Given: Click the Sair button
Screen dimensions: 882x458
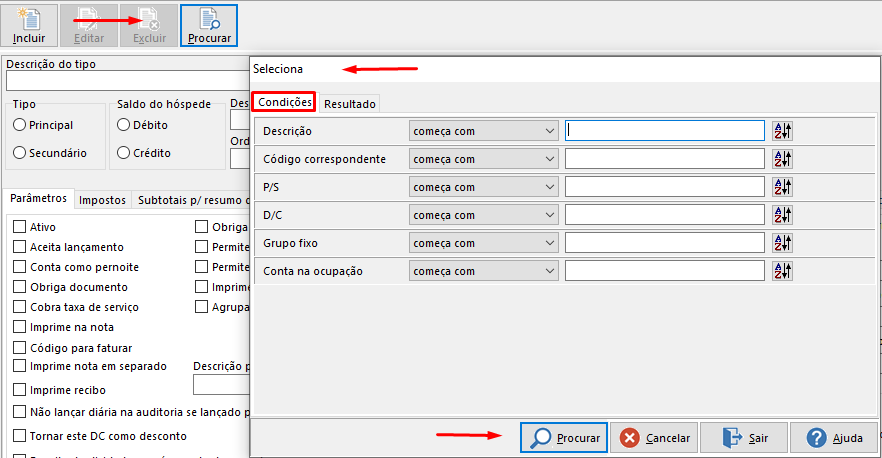Looking at the screenshot, I should [744, 438].
